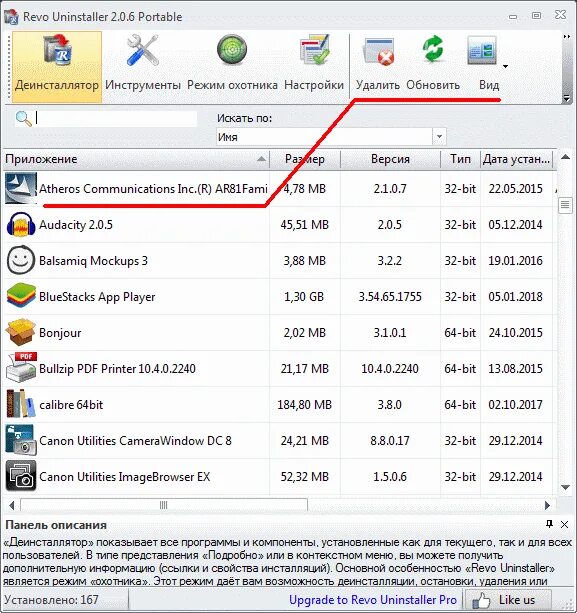Sort by the Тип column header

(x=460, y=159)
